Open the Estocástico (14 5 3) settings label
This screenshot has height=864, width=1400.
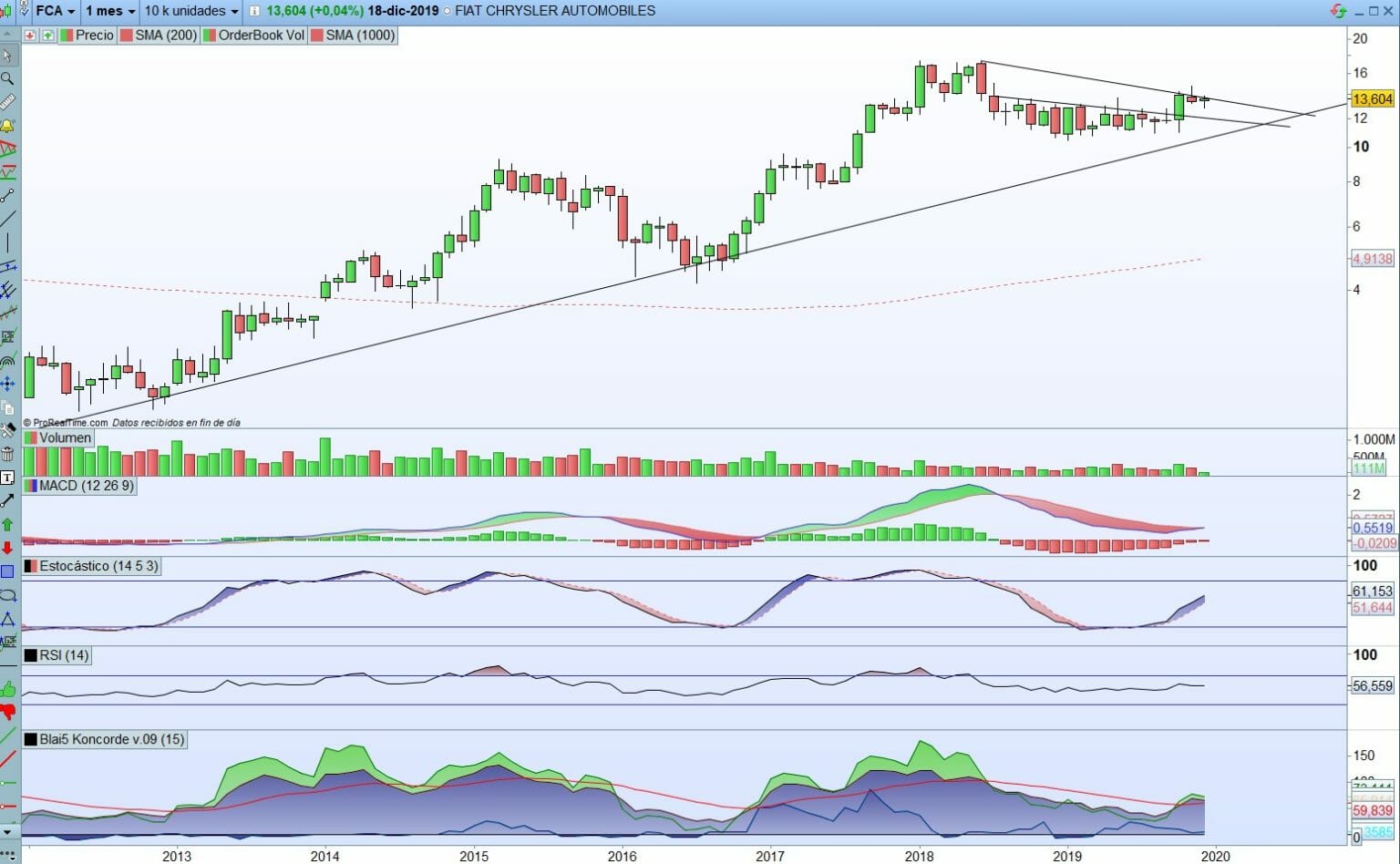[x=91, y=566]
